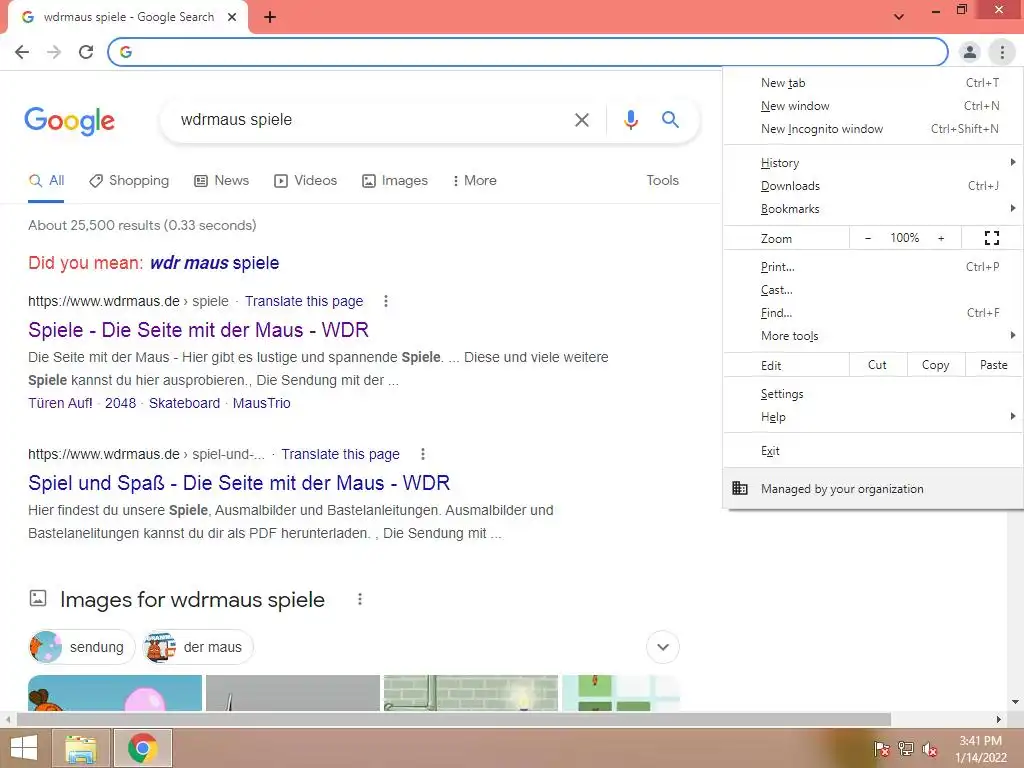The width and height of the screenshot is (1024, 768).
Task: Open the MausTrio sitelink
Action: point(261,403)
